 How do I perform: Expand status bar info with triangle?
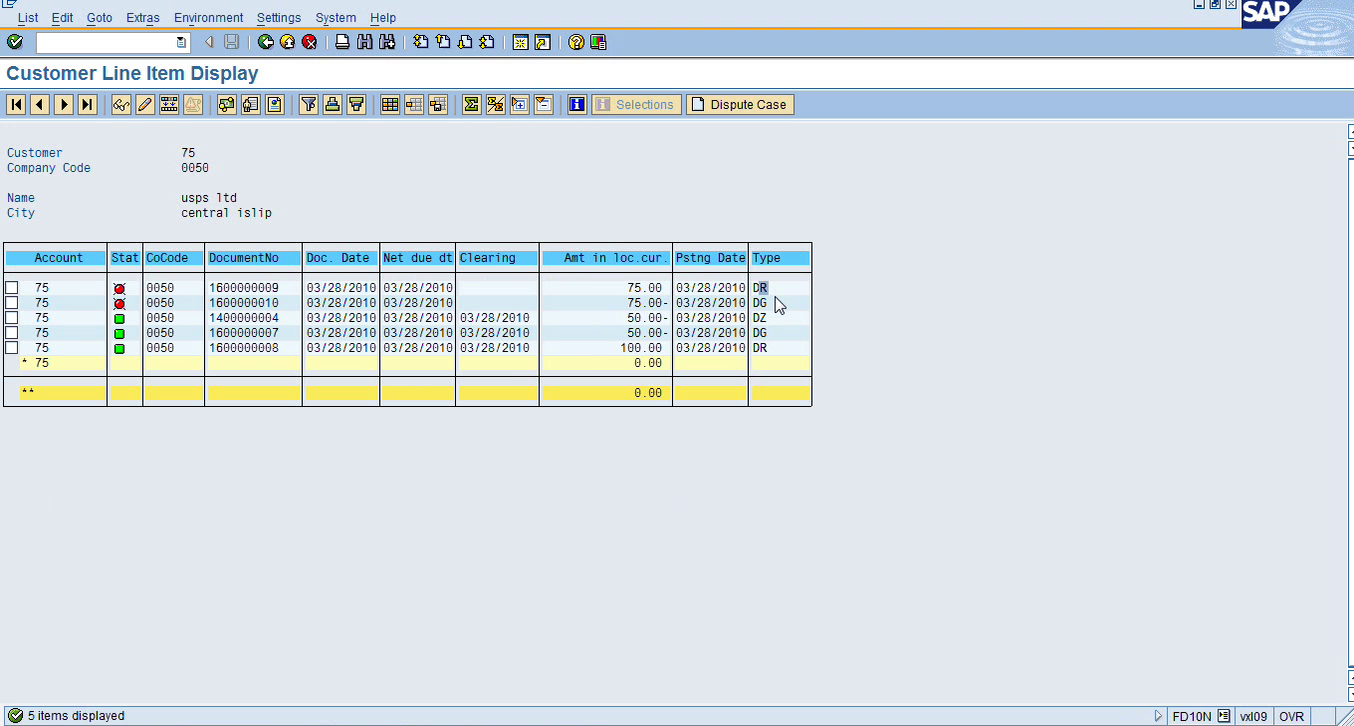tap(1159, 716)
